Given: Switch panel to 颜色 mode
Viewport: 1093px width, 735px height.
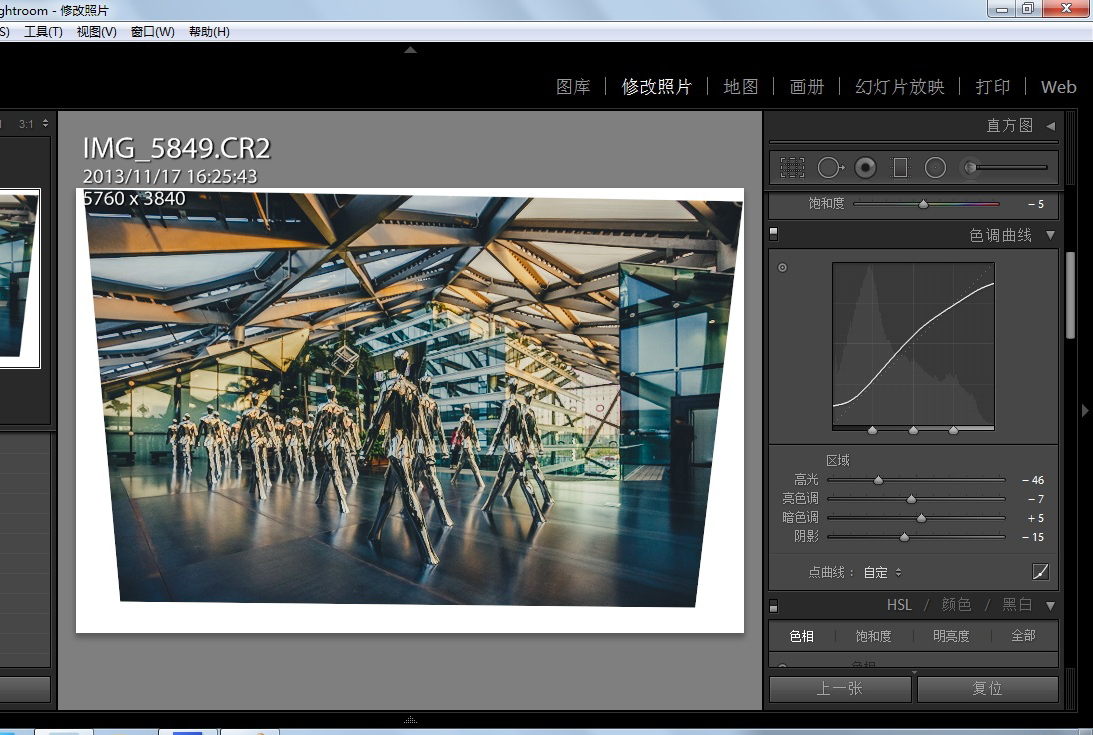Looking at the screenshot, I should tap(956, 605).
